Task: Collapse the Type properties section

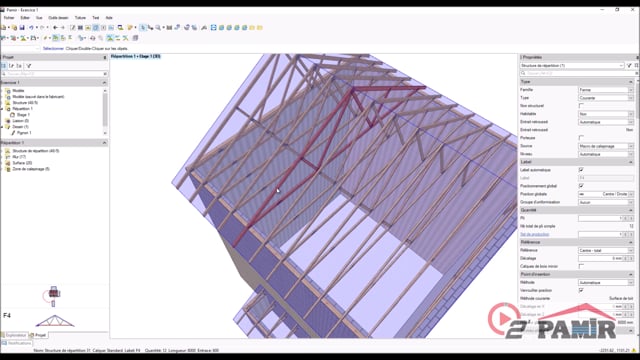Action: 631,82
